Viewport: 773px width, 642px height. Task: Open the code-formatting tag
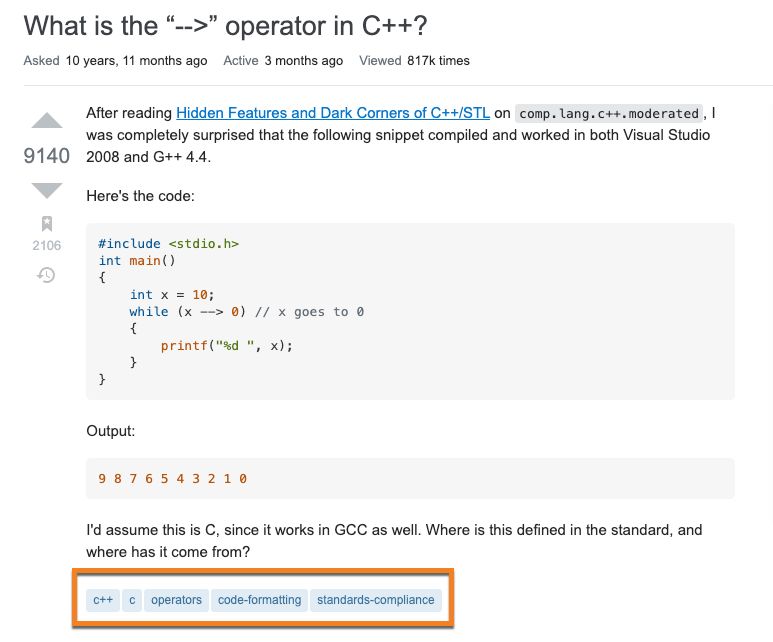point(259,600)
